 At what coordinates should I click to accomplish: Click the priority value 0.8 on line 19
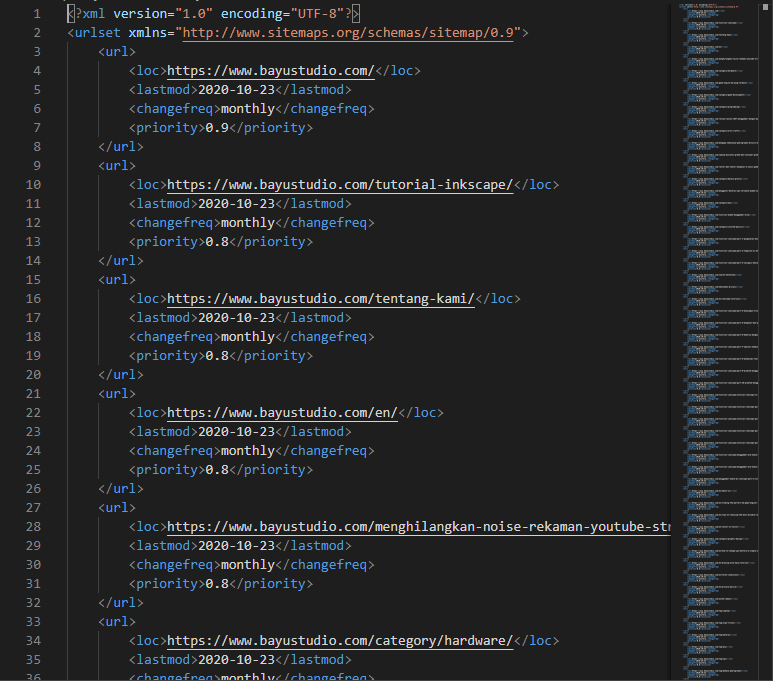[x=217, y=356]
